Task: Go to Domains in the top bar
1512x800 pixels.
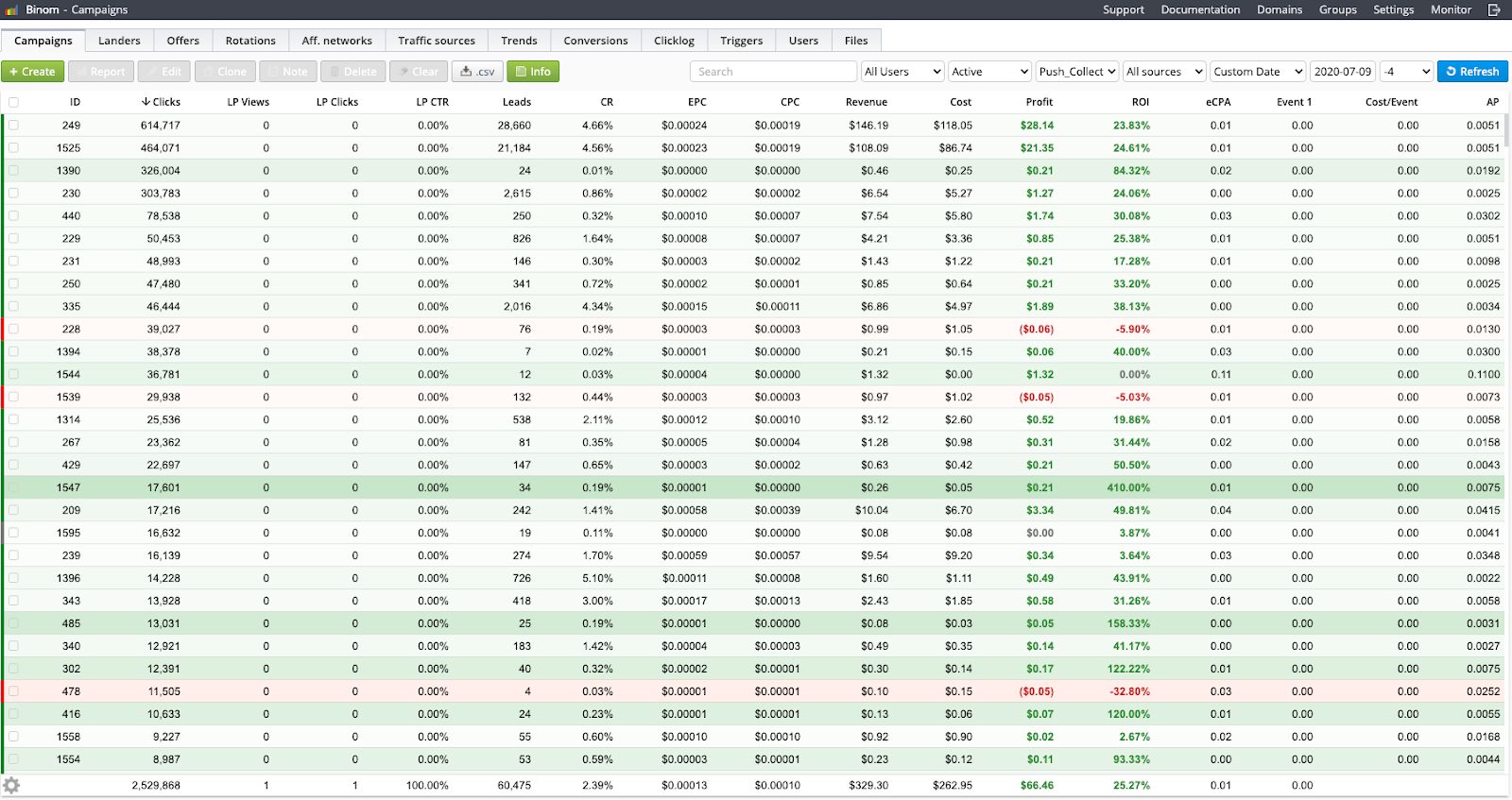Action: 1280,9
